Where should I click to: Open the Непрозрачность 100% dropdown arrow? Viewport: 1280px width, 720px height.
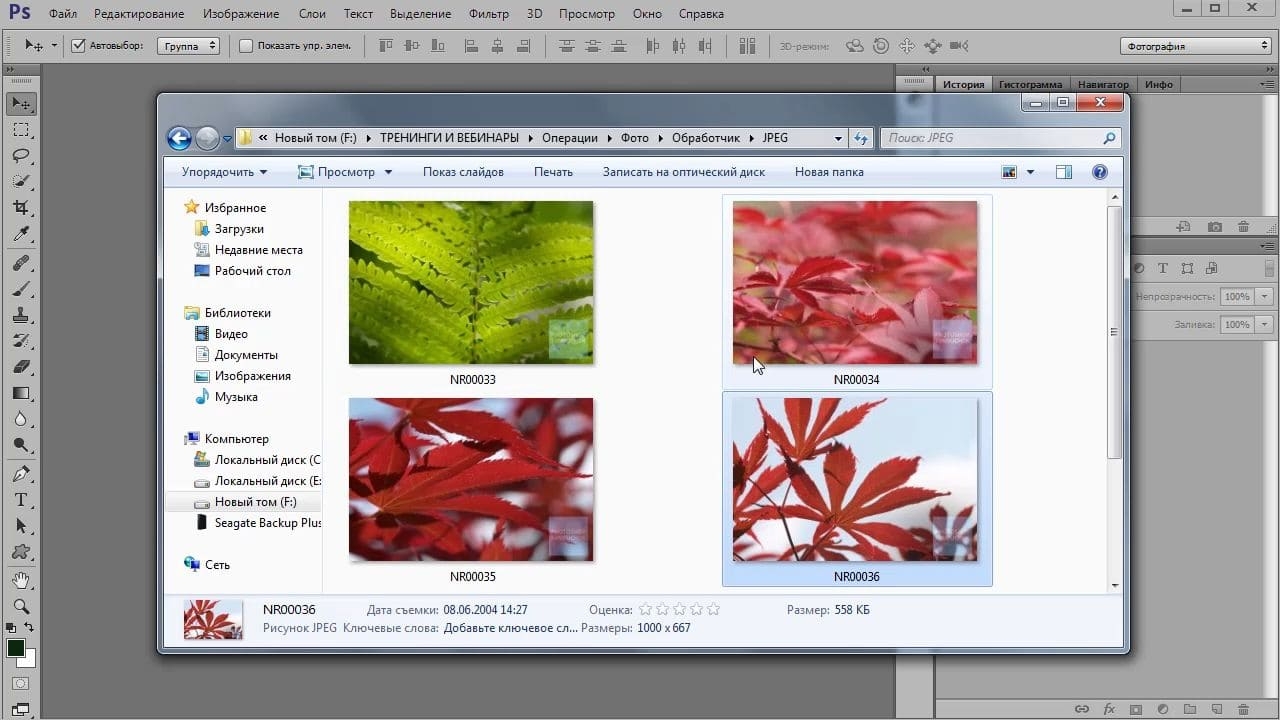pos(1265,297)
